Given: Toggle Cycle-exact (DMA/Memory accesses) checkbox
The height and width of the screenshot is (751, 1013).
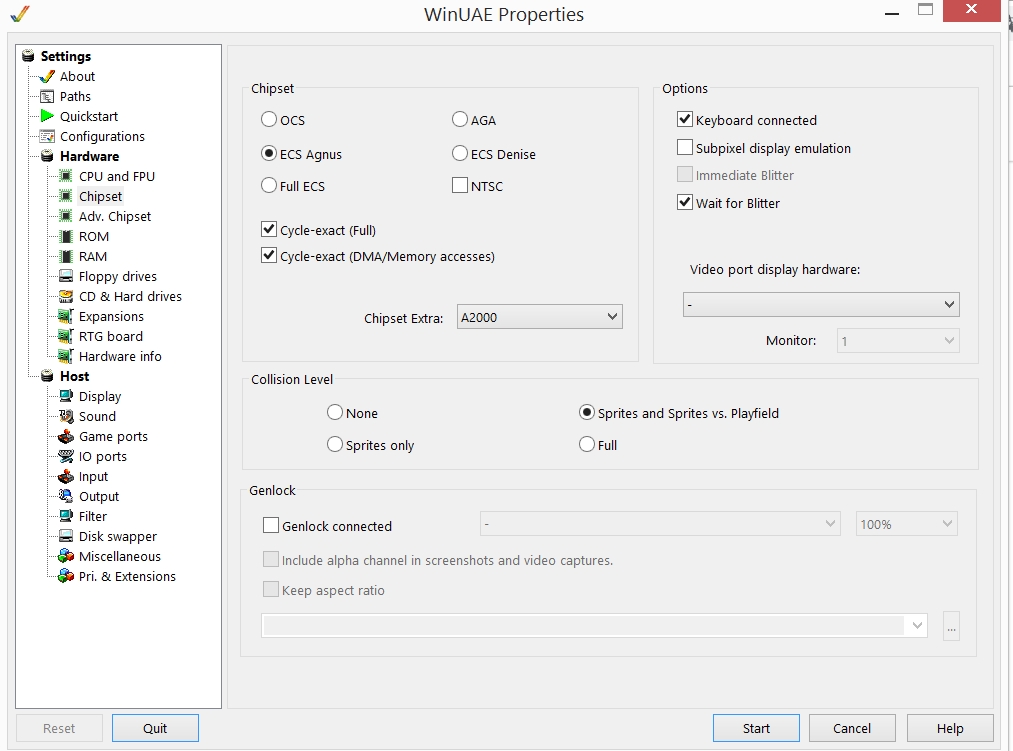Looking at the screenshot, I should pyautogui.click(x=269, y=255).
